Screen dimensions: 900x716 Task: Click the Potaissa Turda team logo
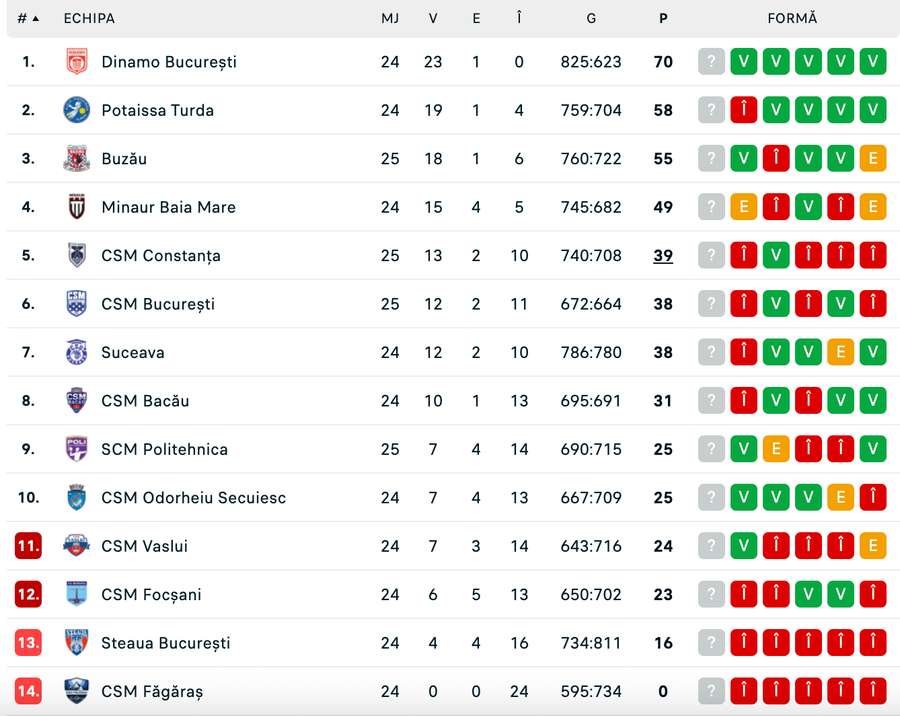click(x=76, y=110)
